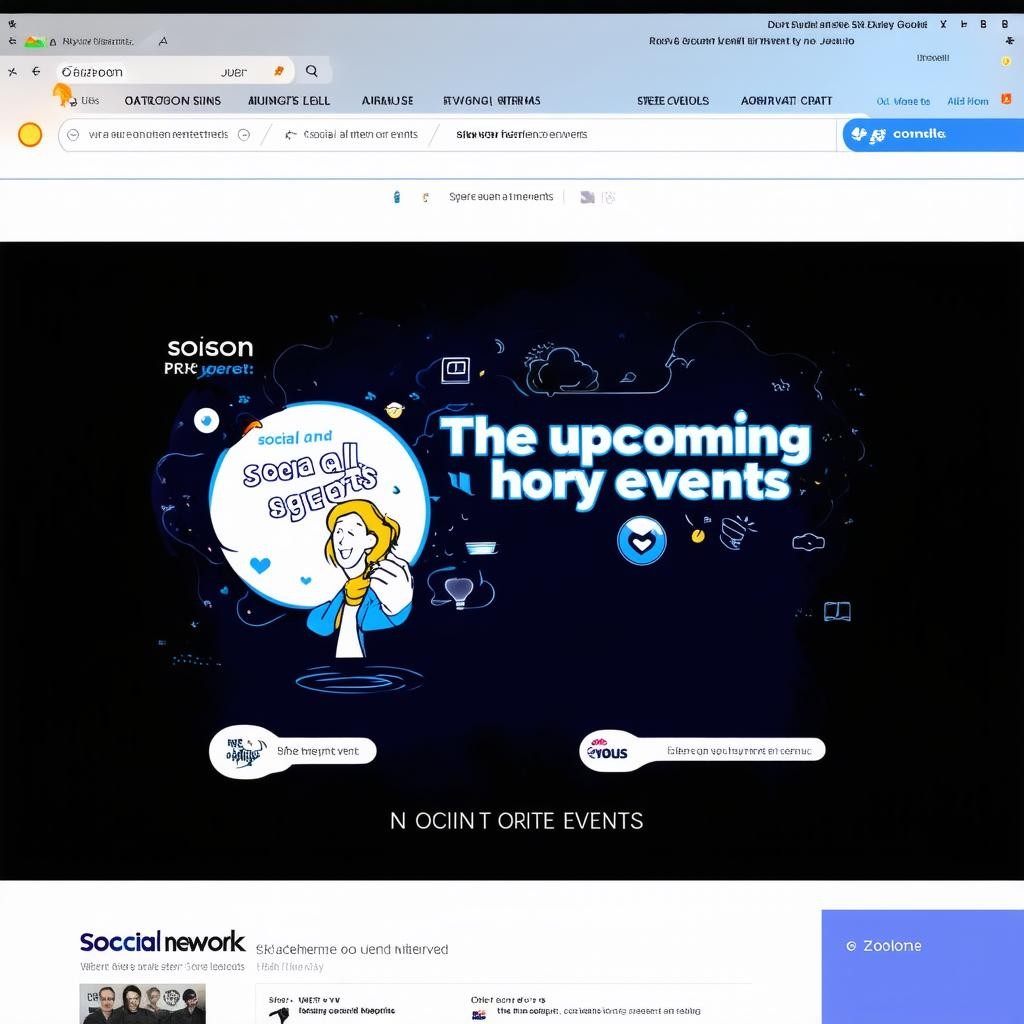Screen dimensions: 1024x1024
Task: Click the lightbulb icon in the banner
Action: click(457, 590)
